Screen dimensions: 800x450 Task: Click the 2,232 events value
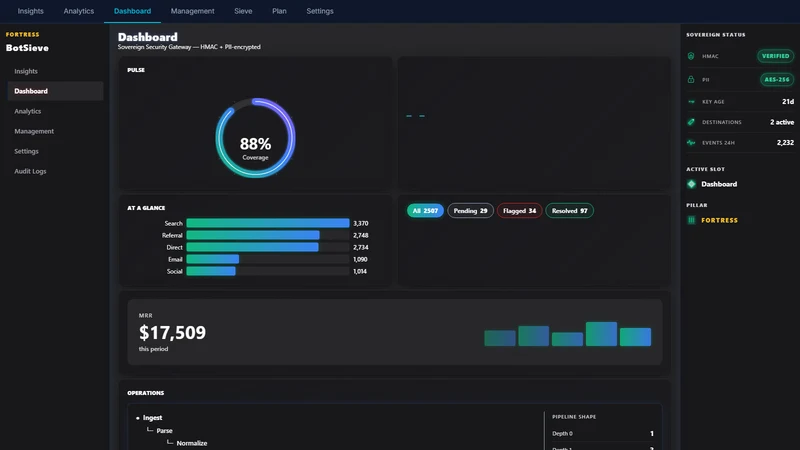coord(785,143)
